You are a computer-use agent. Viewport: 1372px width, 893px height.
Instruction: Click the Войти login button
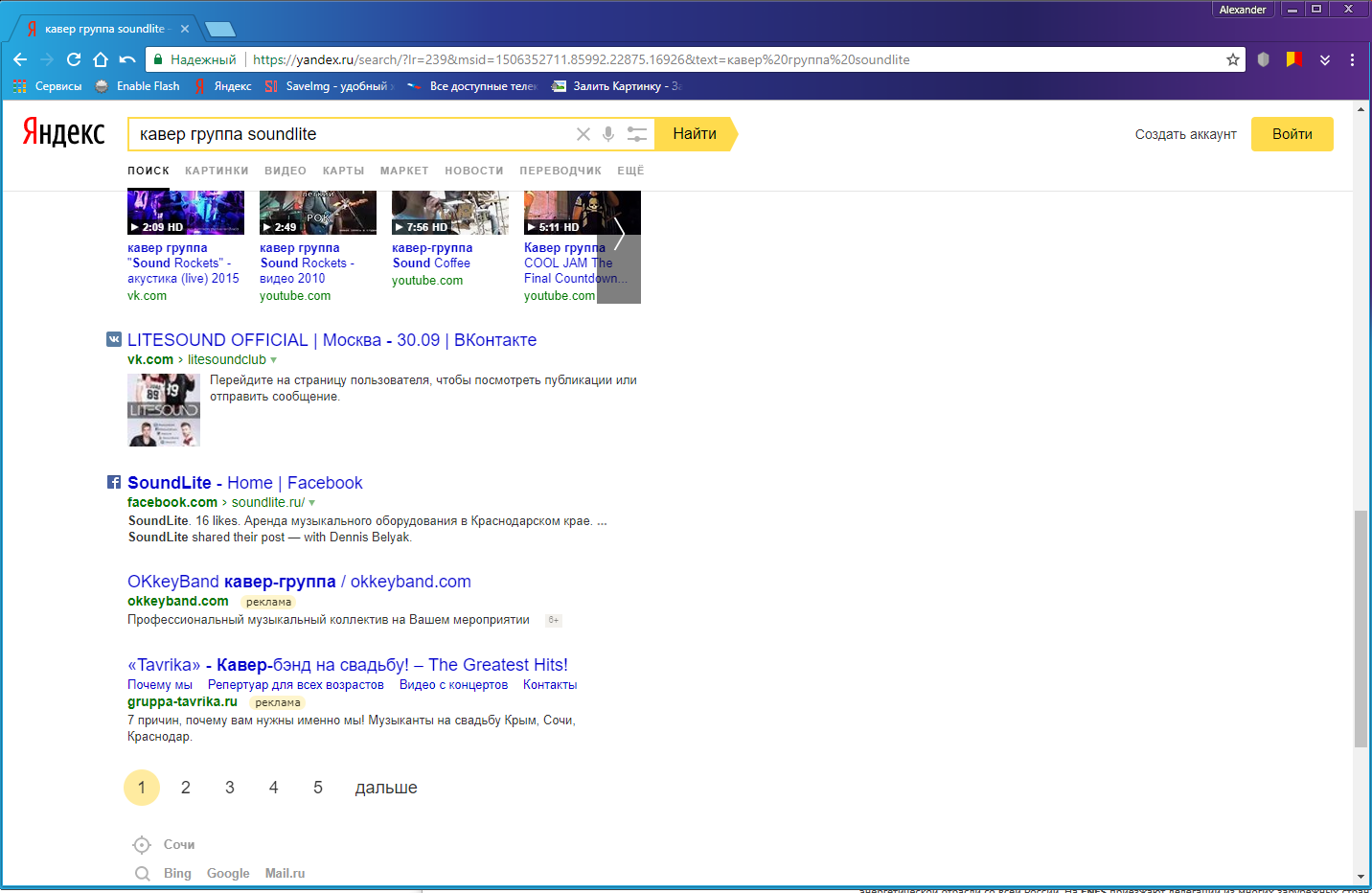click(1292, 134)
